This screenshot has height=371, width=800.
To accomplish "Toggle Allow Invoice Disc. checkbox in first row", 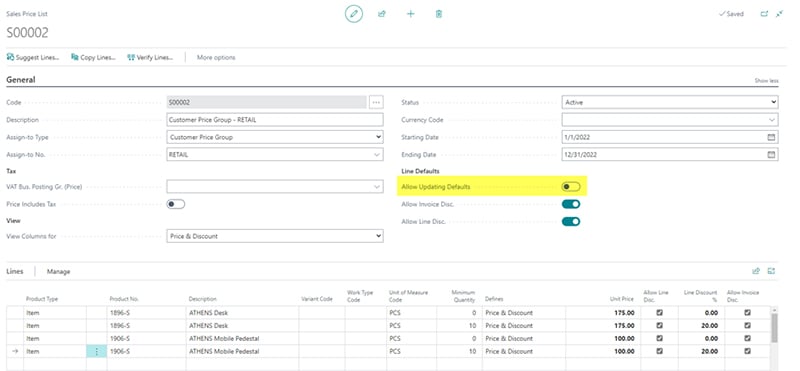I will point(747,312).
